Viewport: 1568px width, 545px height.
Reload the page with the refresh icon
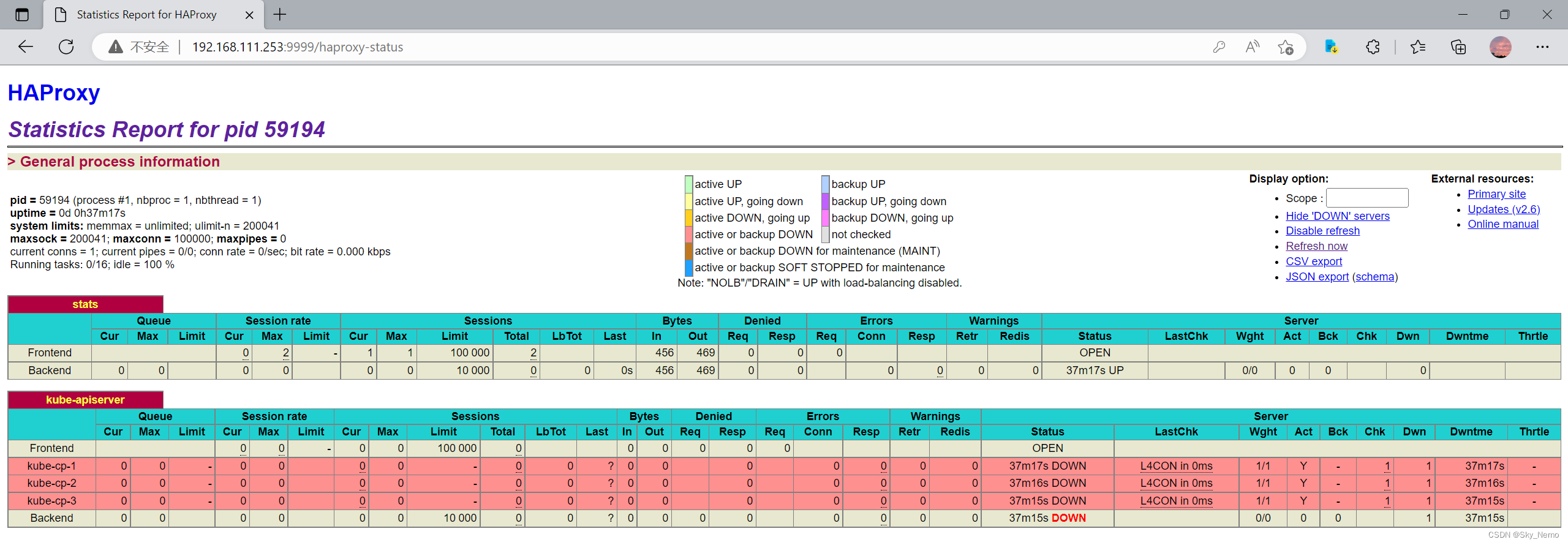point(66,47)
